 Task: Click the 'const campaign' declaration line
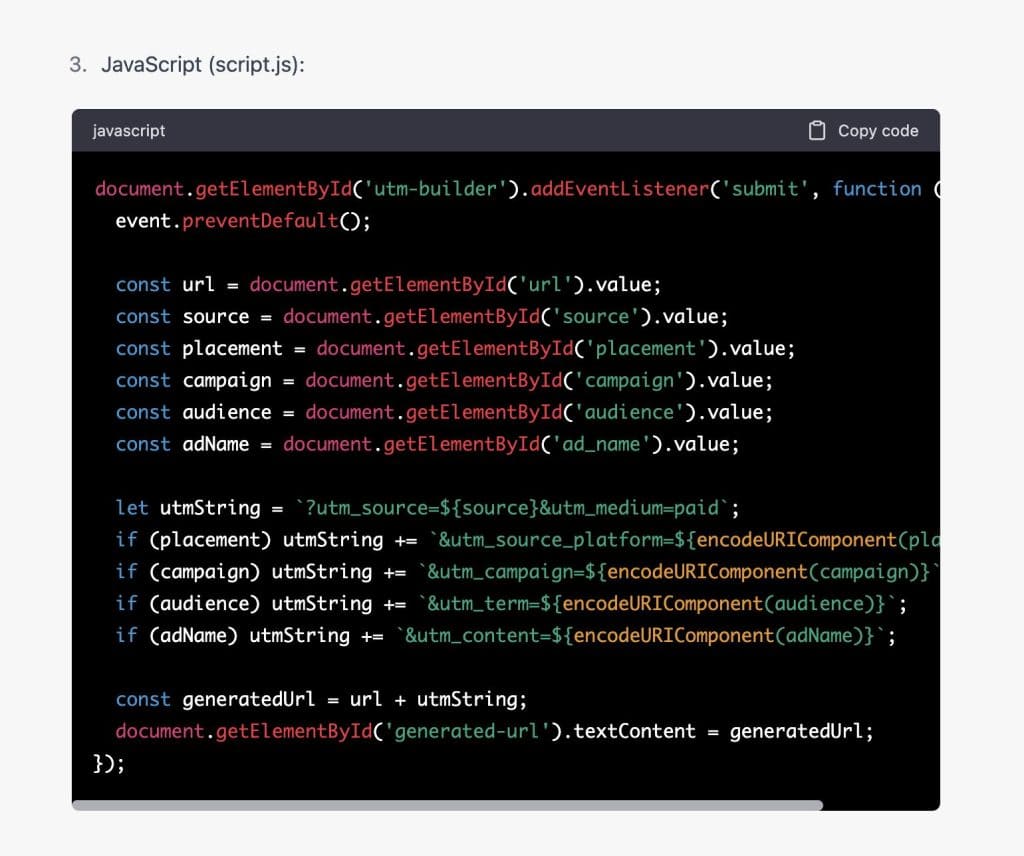444,381
